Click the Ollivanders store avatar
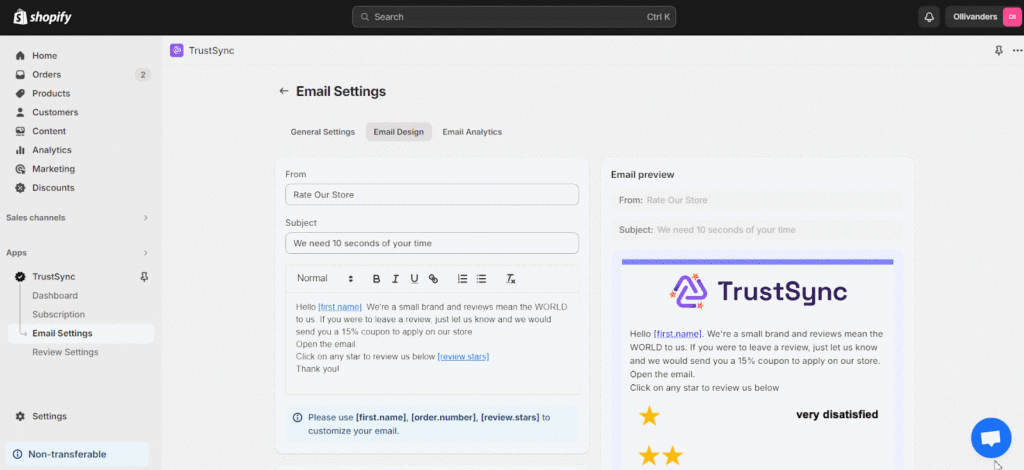This screenshot has width=1024, height=470. click(1012, 17)
